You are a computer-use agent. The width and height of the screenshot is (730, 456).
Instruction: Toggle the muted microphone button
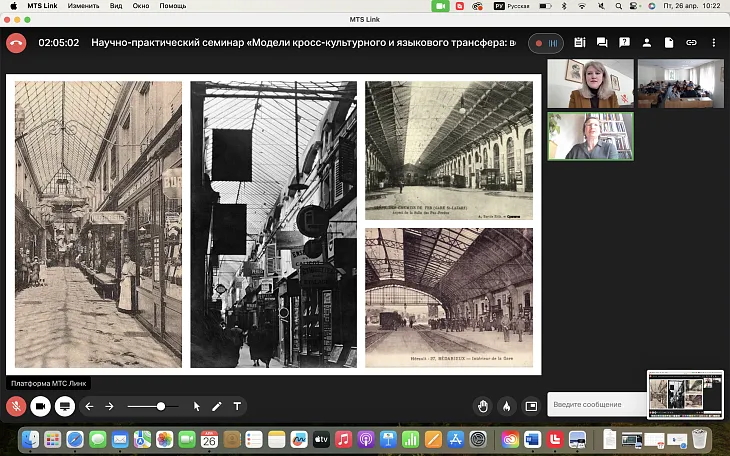tap(16, 406)
